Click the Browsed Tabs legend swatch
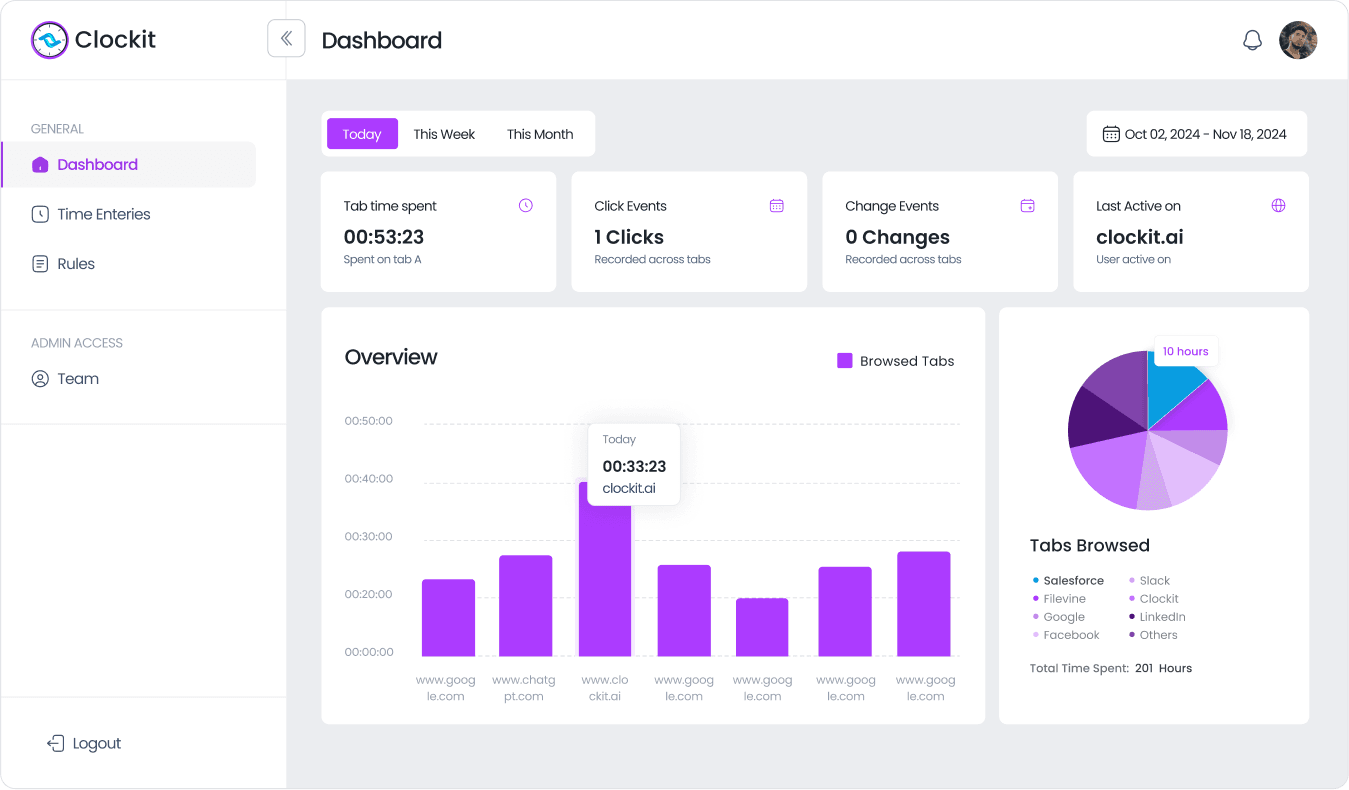 (845, 361)
